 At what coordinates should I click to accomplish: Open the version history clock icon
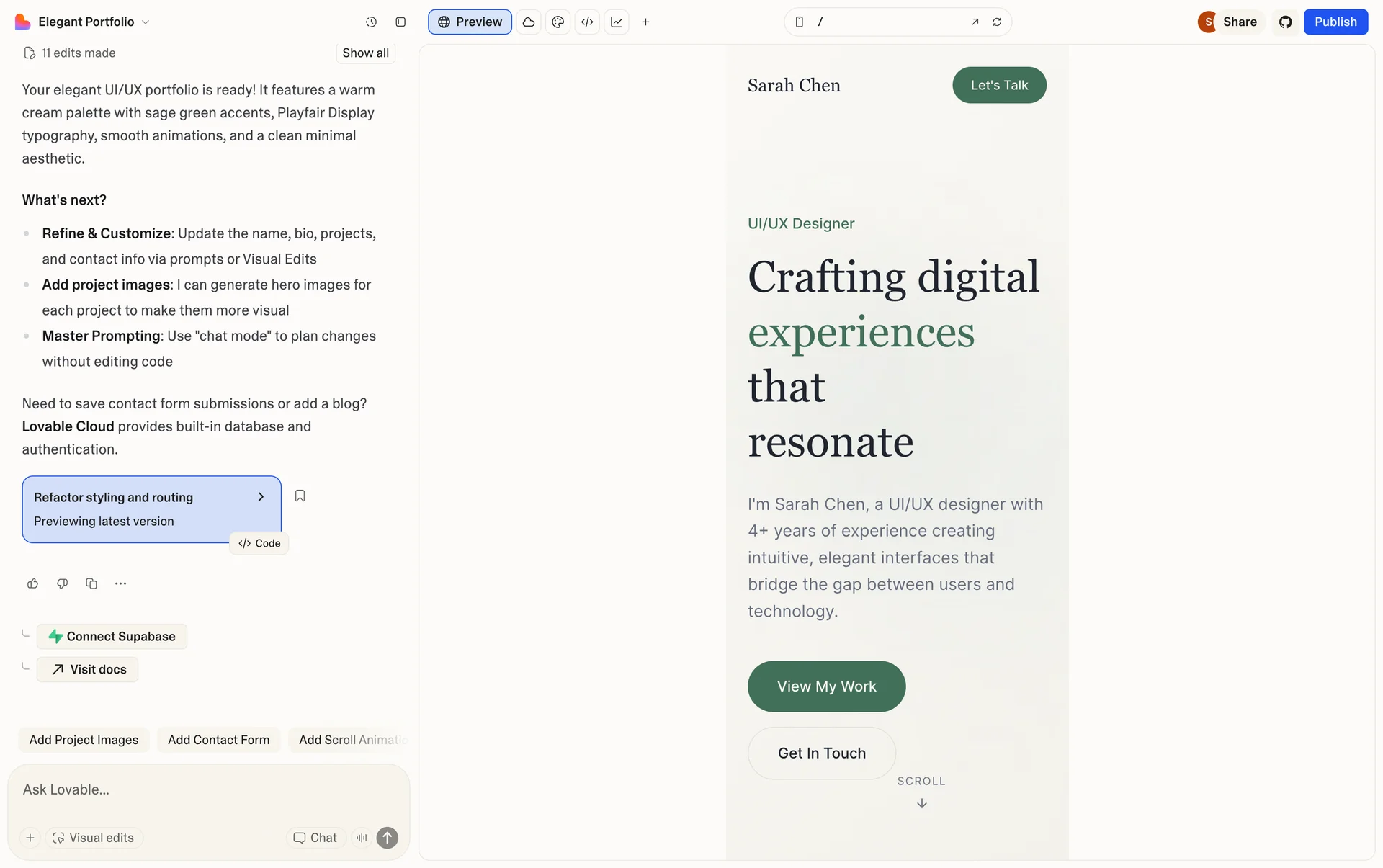pos(371,22)
